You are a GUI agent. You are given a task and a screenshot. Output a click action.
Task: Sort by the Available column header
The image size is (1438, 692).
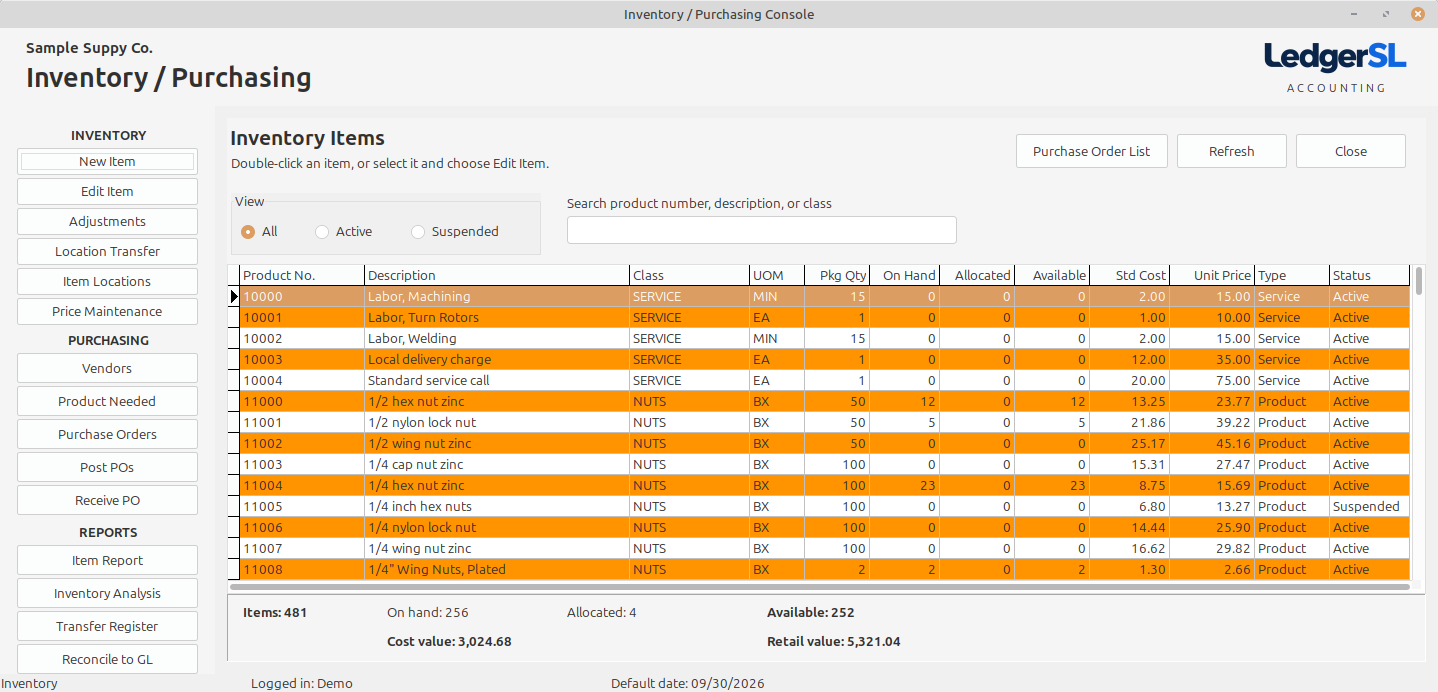(1052, 275)
